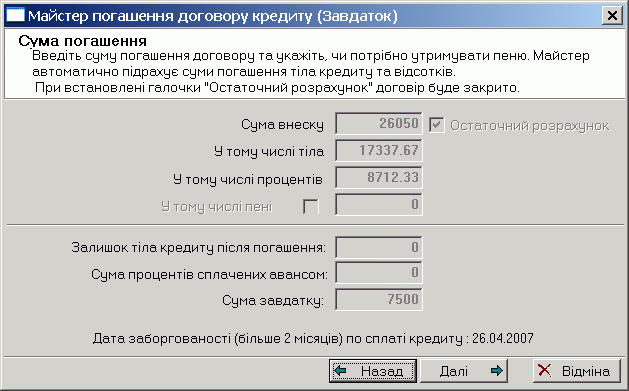Toggle the Остаточний розрахунок checkbox
This screenshot has height=391, width=629.
(x=436, y=125)
